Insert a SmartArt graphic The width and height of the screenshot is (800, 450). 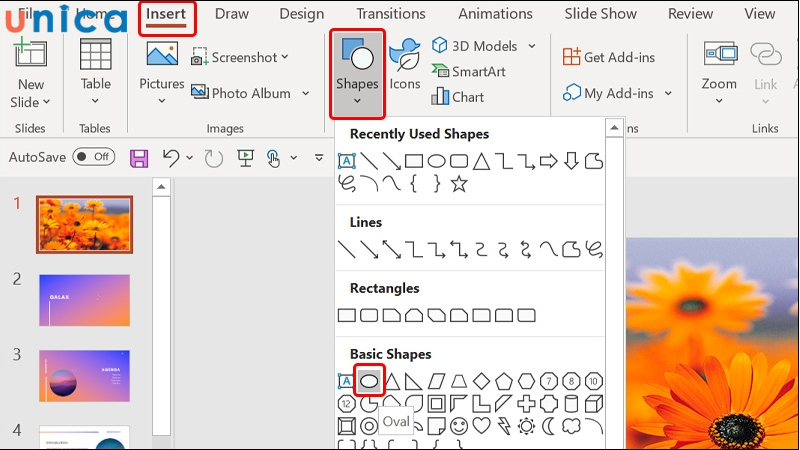click(468, 72)
